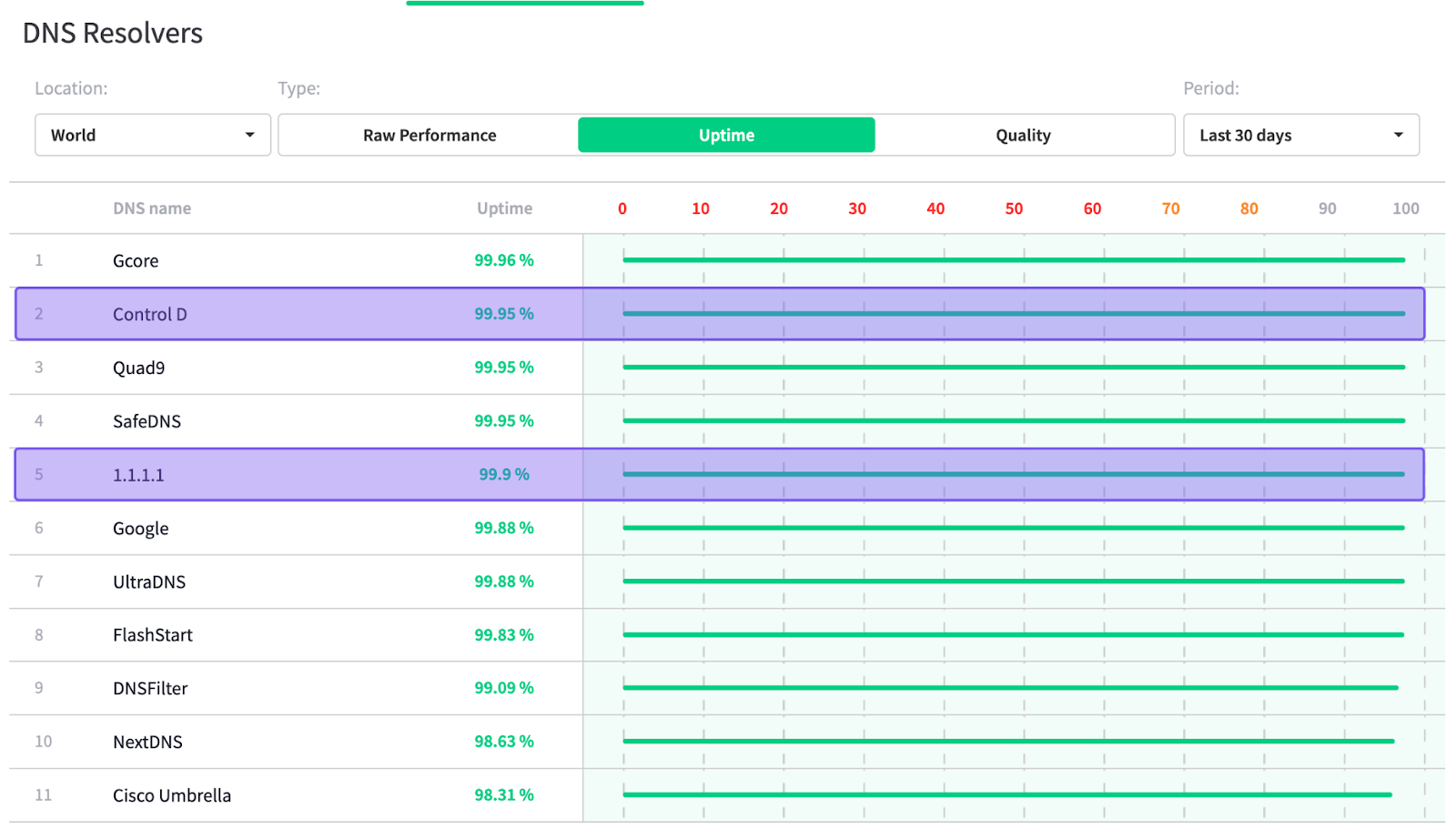This screenshot has height=839, width=1456.
Task: Click the Gcore uptime bar
Action: coord(1014,260)
